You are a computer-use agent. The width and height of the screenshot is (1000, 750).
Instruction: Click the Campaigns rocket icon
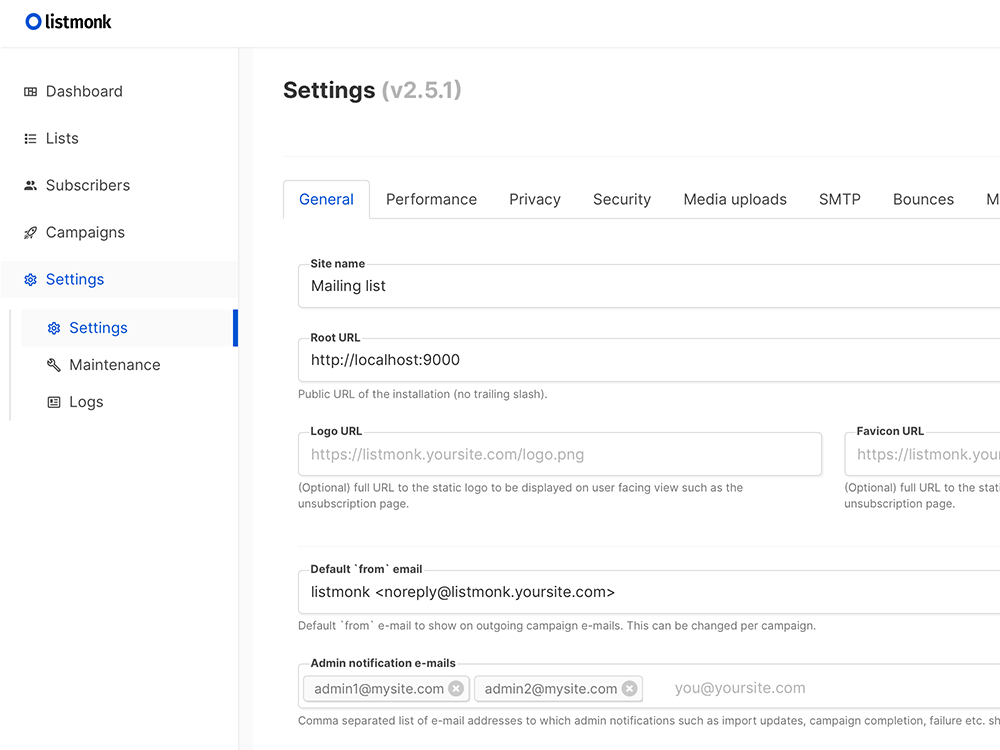point(30,233)
